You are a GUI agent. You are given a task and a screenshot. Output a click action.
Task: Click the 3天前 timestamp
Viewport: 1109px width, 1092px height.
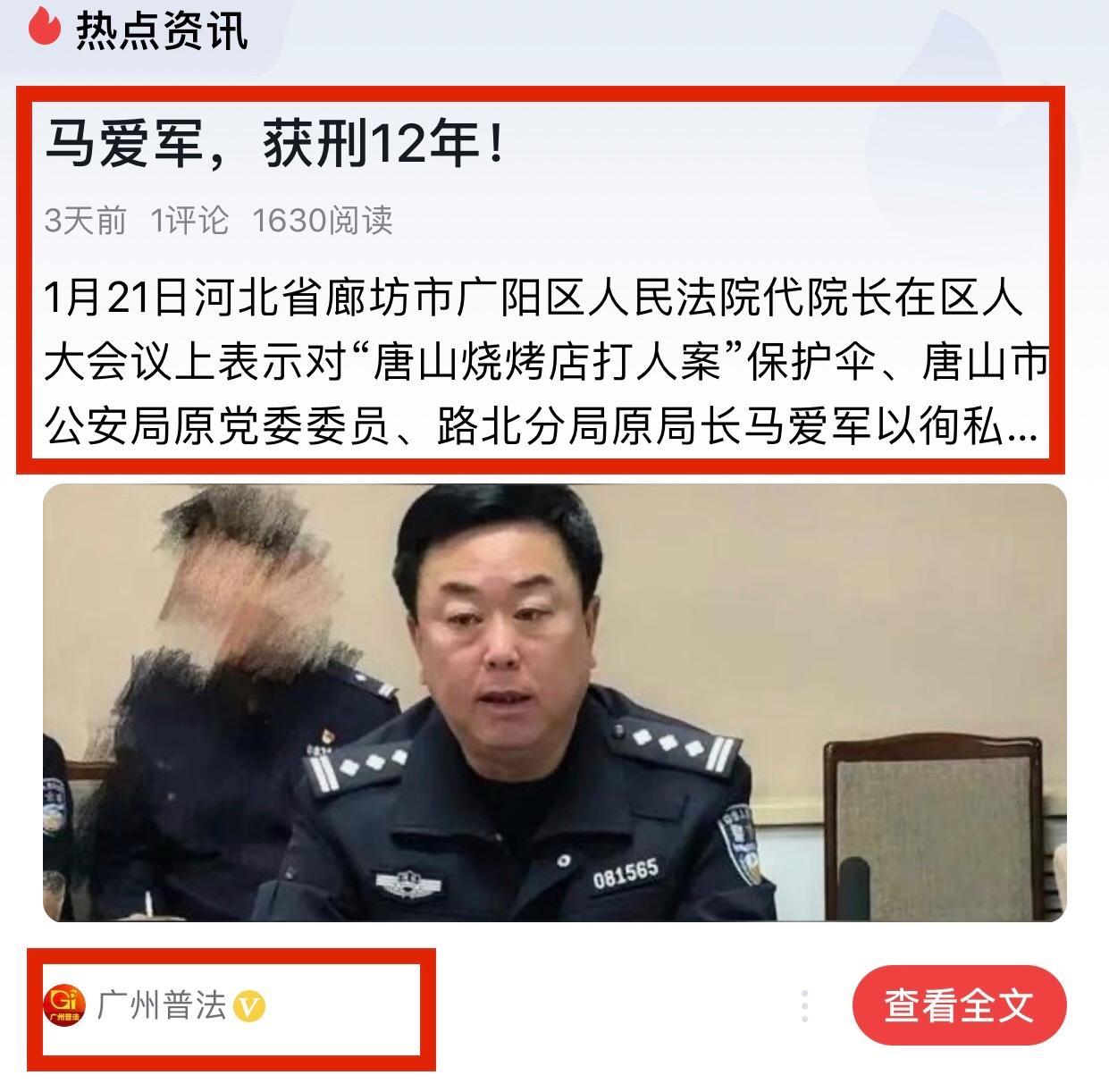coord(86,220)
